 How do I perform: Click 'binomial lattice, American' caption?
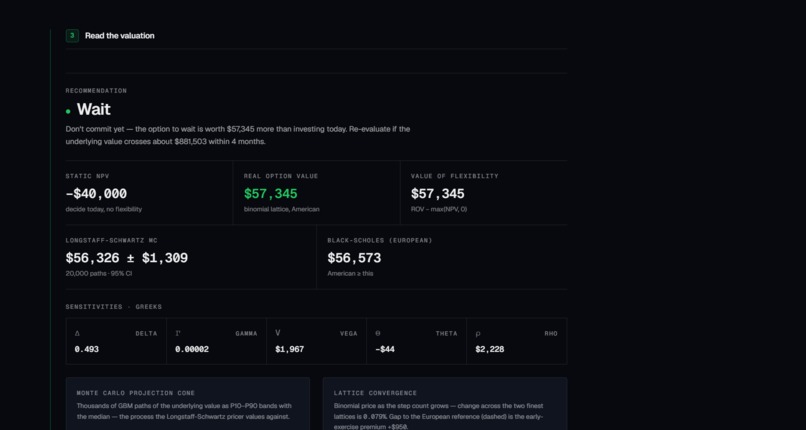pos(281,210)
